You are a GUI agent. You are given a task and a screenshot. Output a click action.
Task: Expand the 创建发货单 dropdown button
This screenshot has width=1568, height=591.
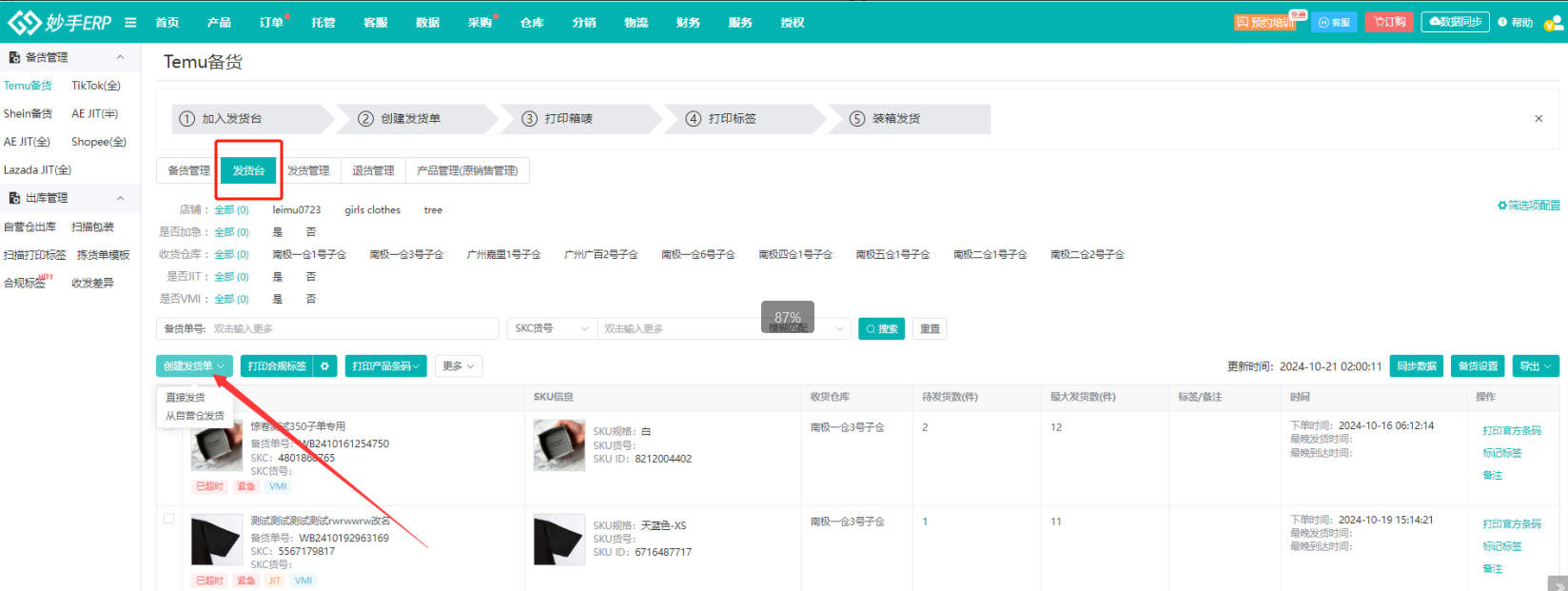tap(194, 366)
